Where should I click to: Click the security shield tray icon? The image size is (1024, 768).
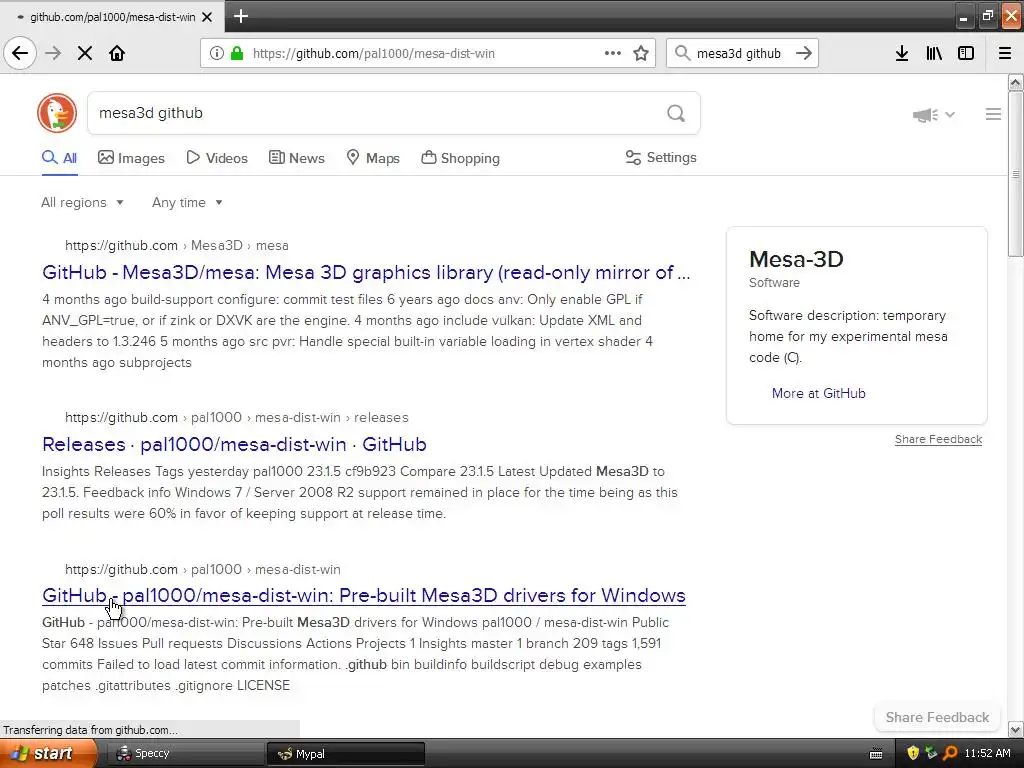pyautogui.click(x=913, y=753)
